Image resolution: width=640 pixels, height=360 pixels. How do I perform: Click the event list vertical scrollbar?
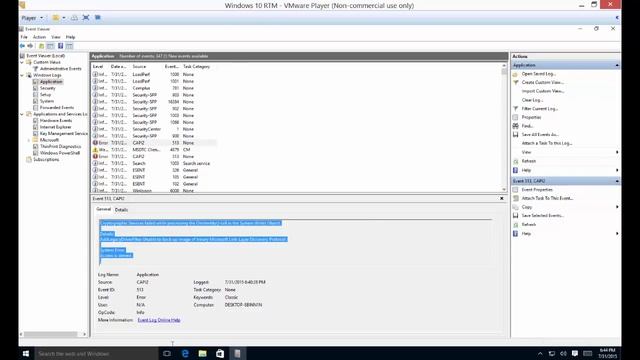(x=504, y=127)
